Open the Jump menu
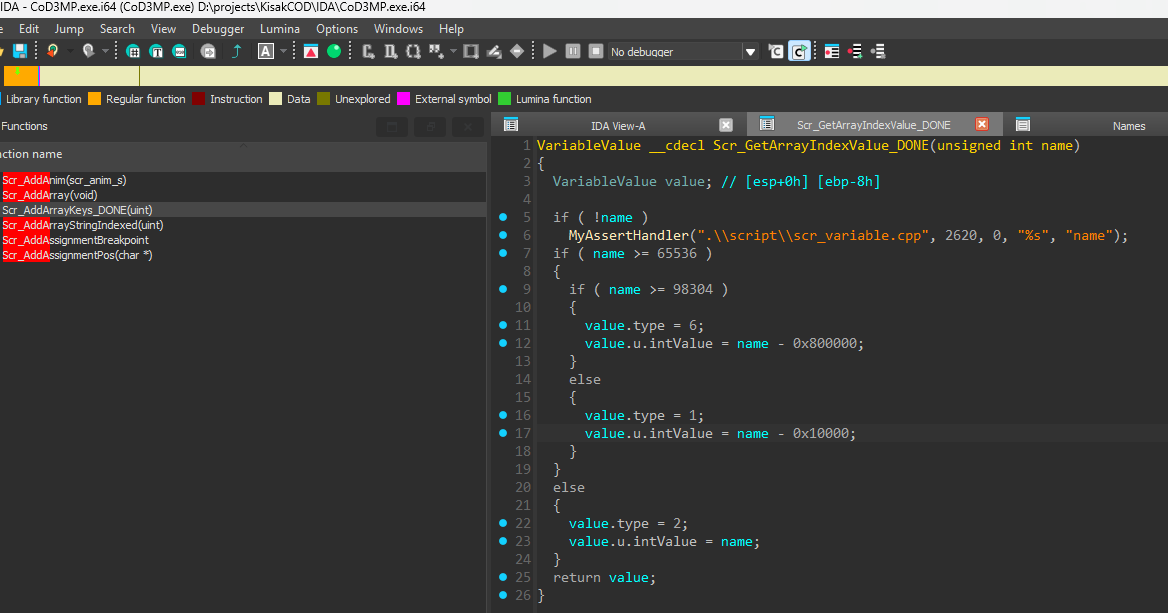1168x613 pixels. click(69, 28)
